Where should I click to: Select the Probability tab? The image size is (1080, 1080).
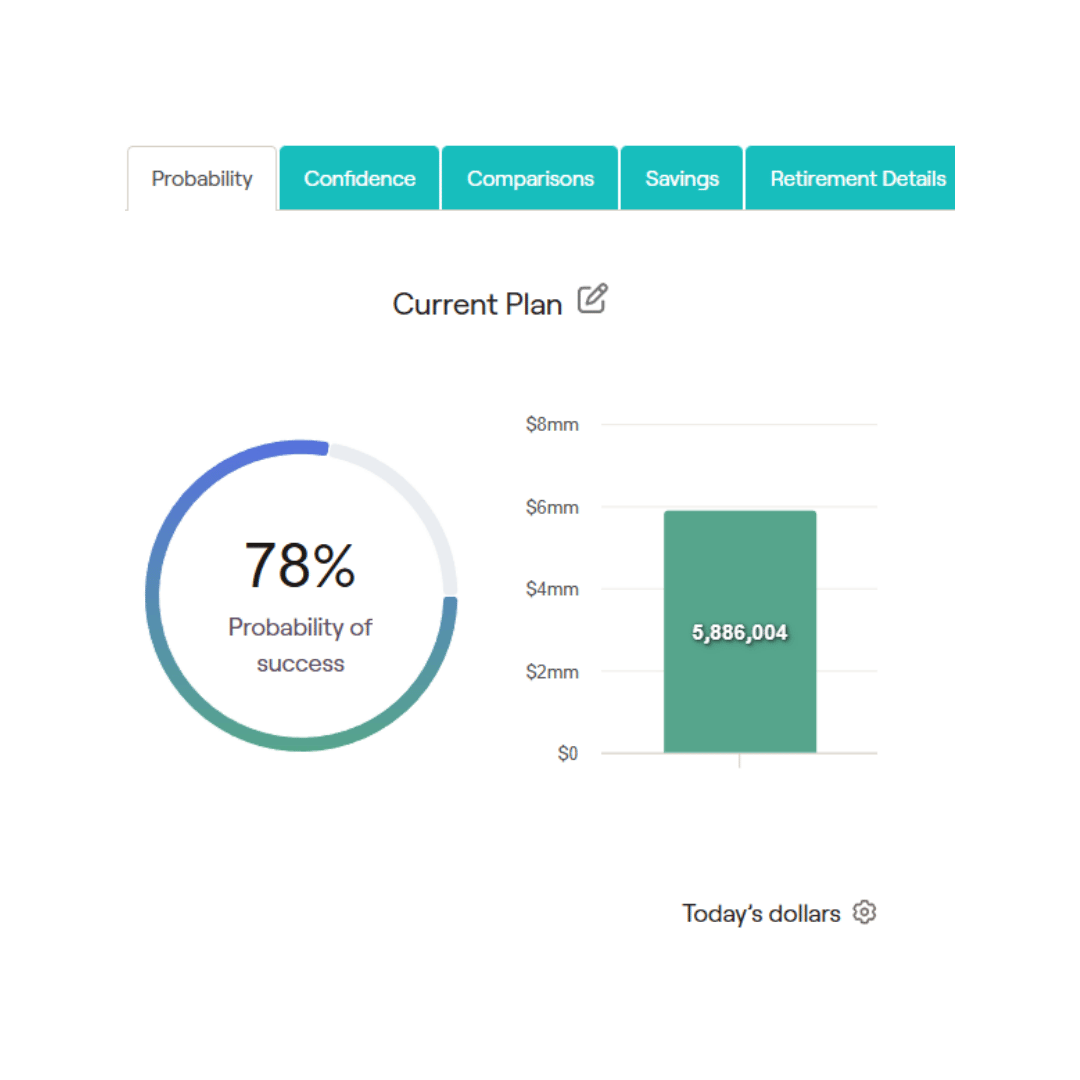[x=202, y=179]
